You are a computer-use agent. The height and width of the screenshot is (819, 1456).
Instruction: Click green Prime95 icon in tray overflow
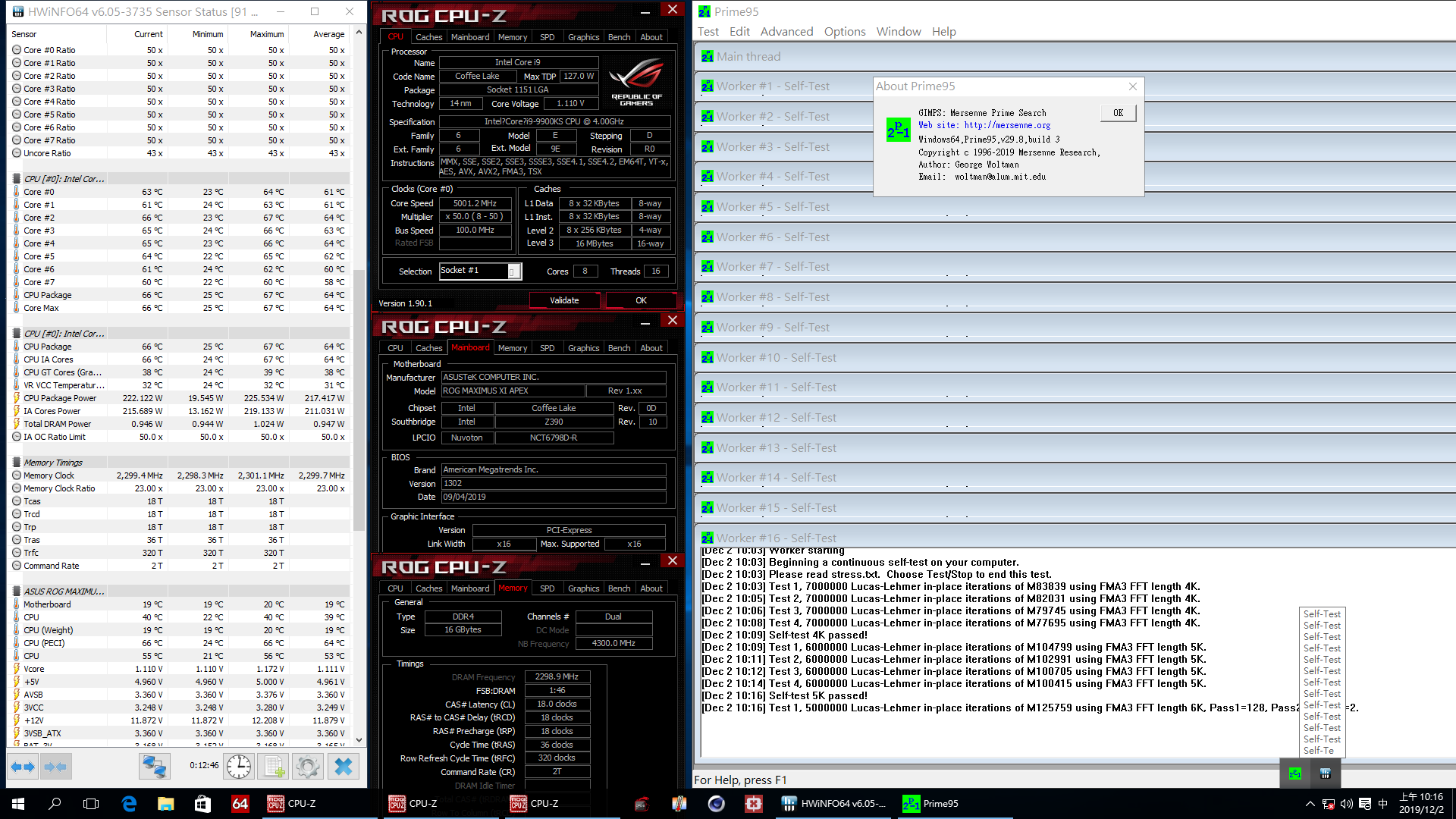click(1295, 773)
